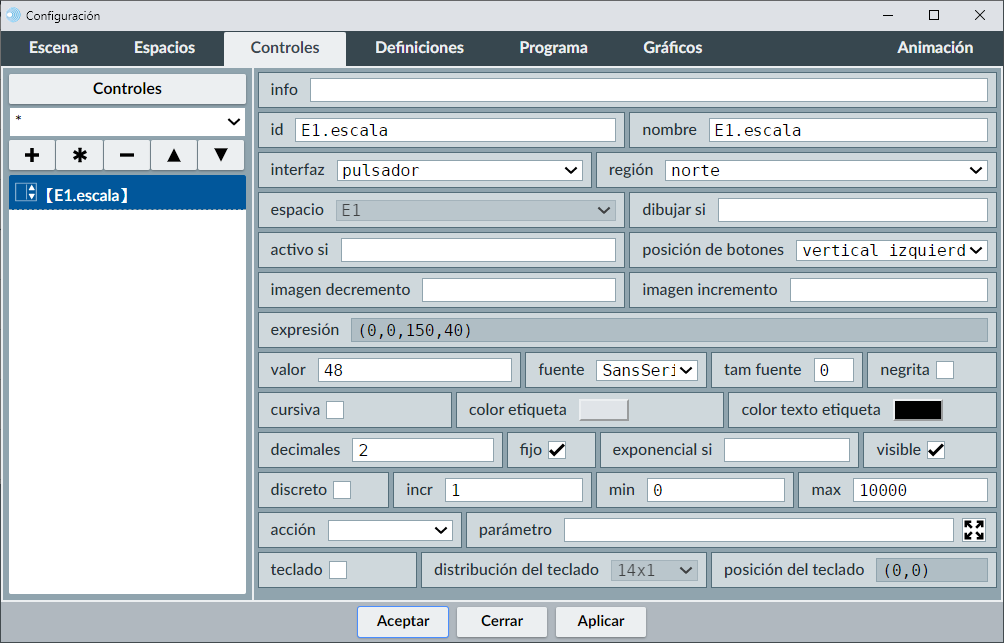Open the acción dropdown

point(390,530)
